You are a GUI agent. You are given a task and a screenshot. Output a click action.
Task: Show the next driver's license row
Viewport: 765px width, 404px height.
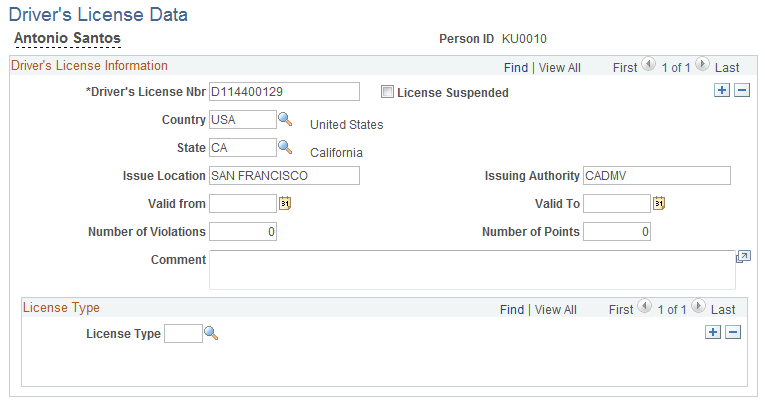tap(702, 64)
